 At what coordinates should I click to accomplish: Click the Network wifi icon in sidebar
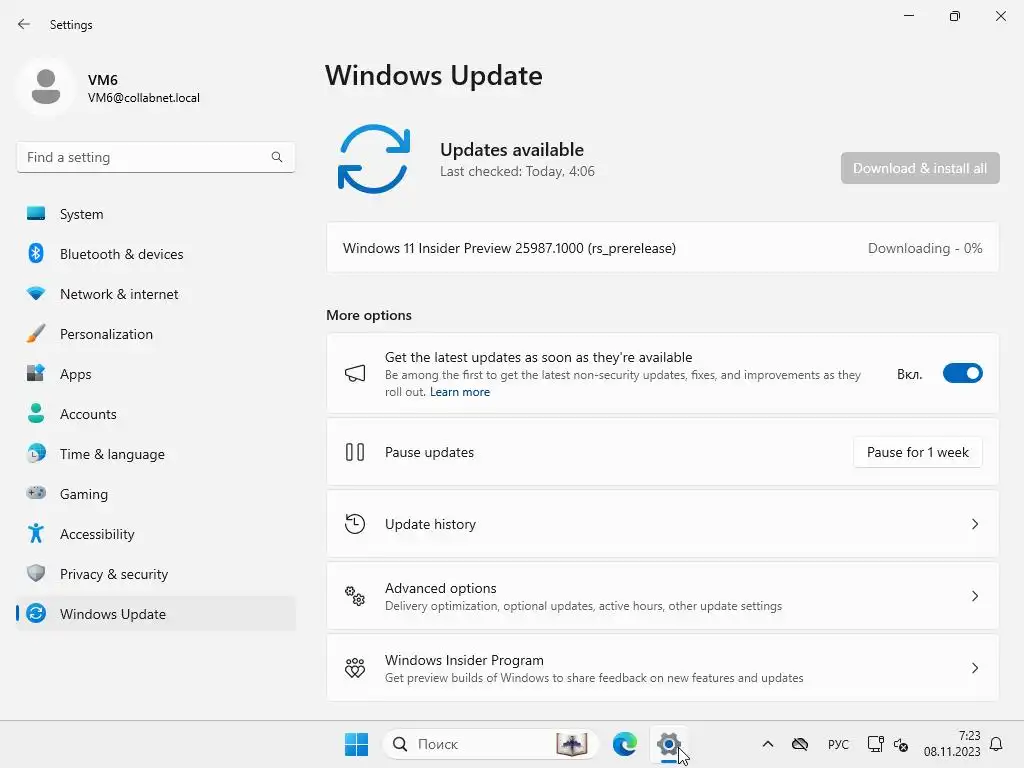36,294
